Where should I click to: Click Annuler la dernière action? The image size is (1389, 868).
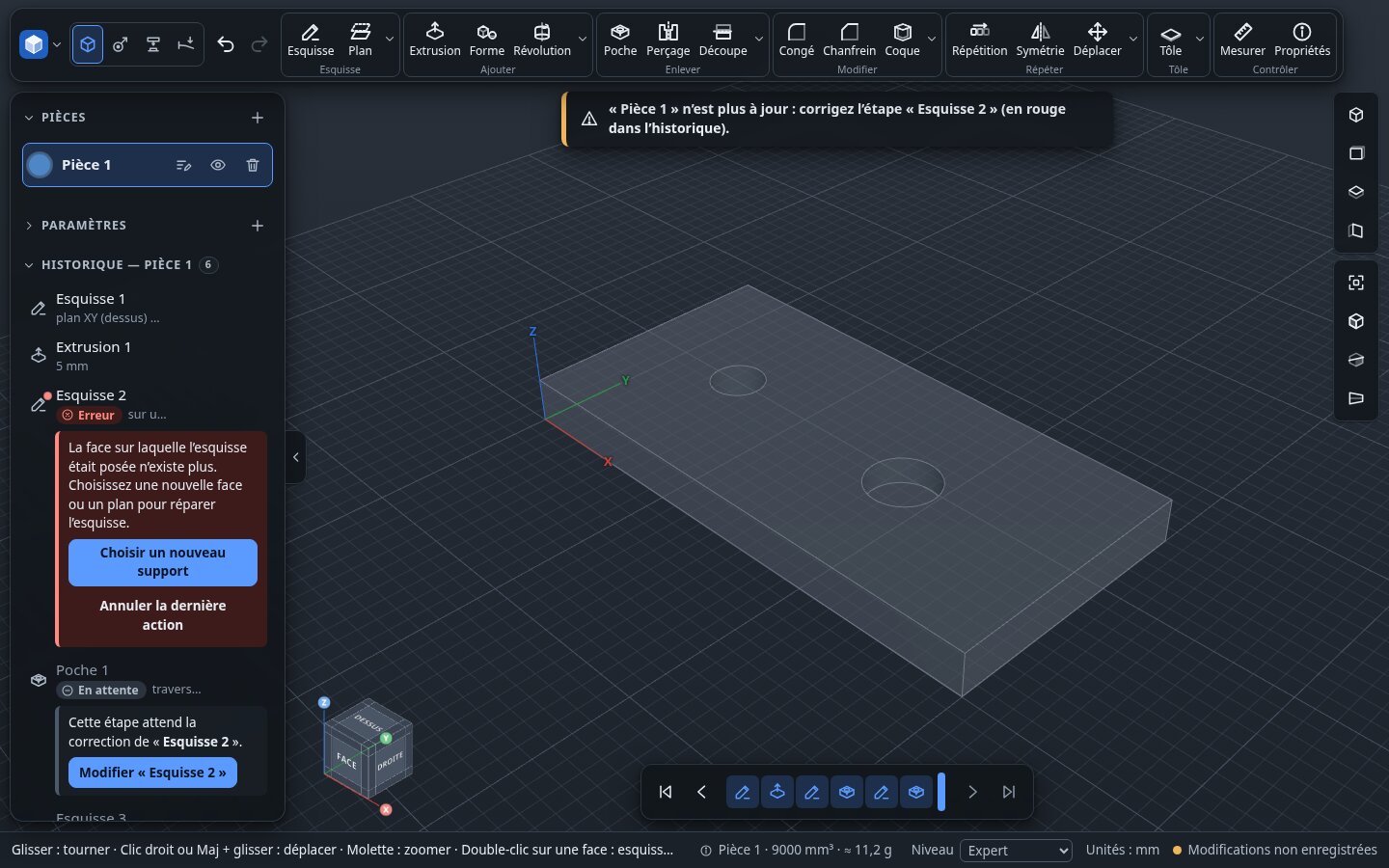point(163,615)
